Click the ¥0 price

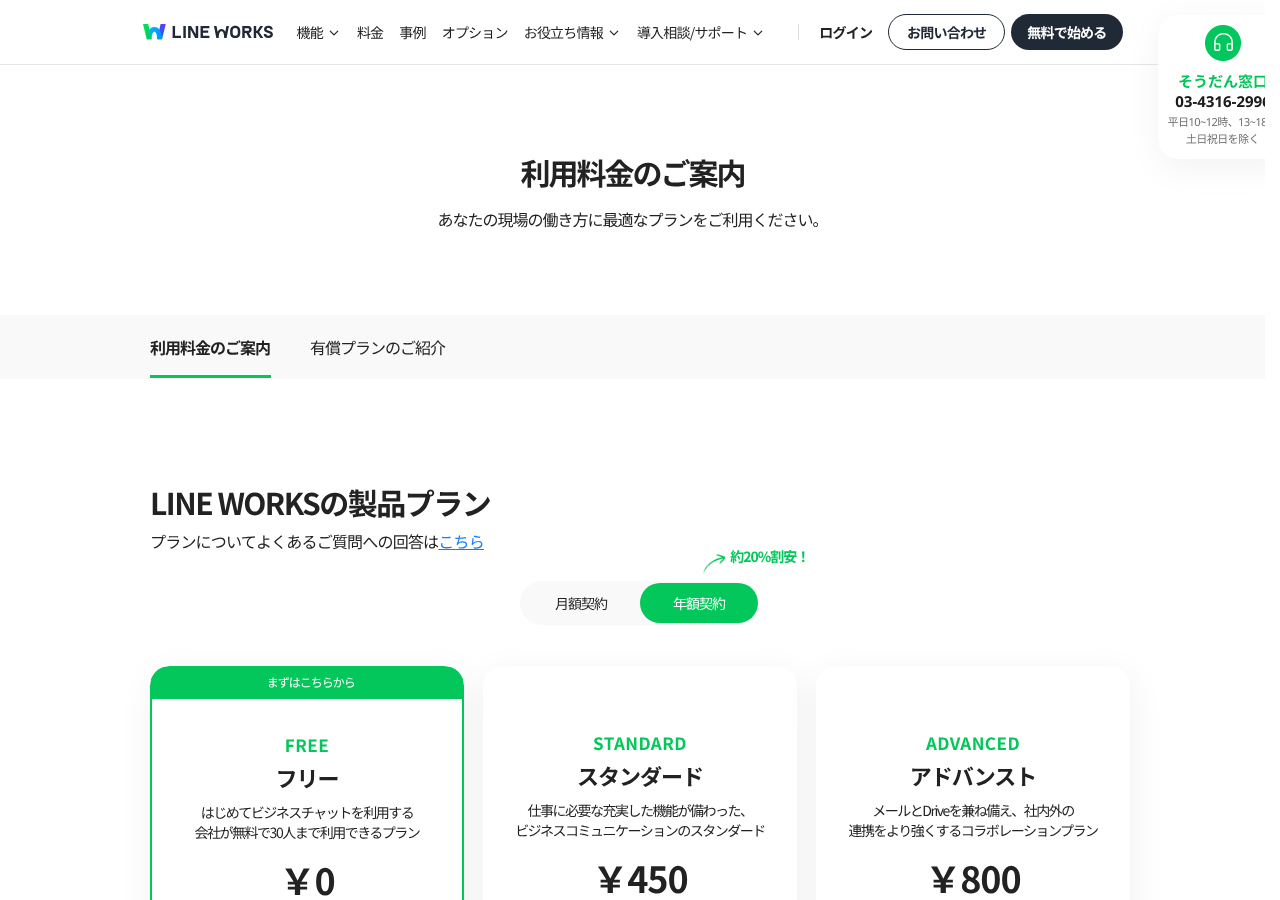[309, 882]
